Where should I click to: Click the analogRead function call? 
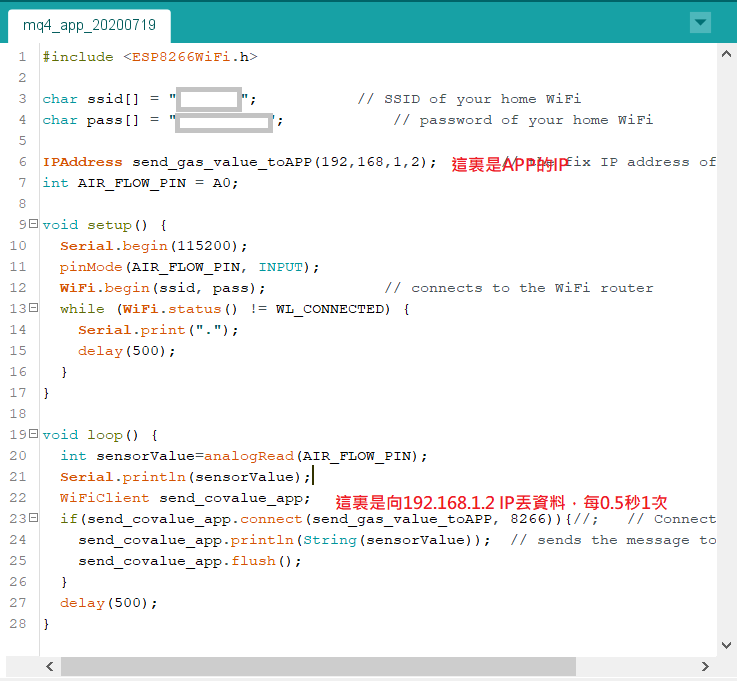click(248, 456)
